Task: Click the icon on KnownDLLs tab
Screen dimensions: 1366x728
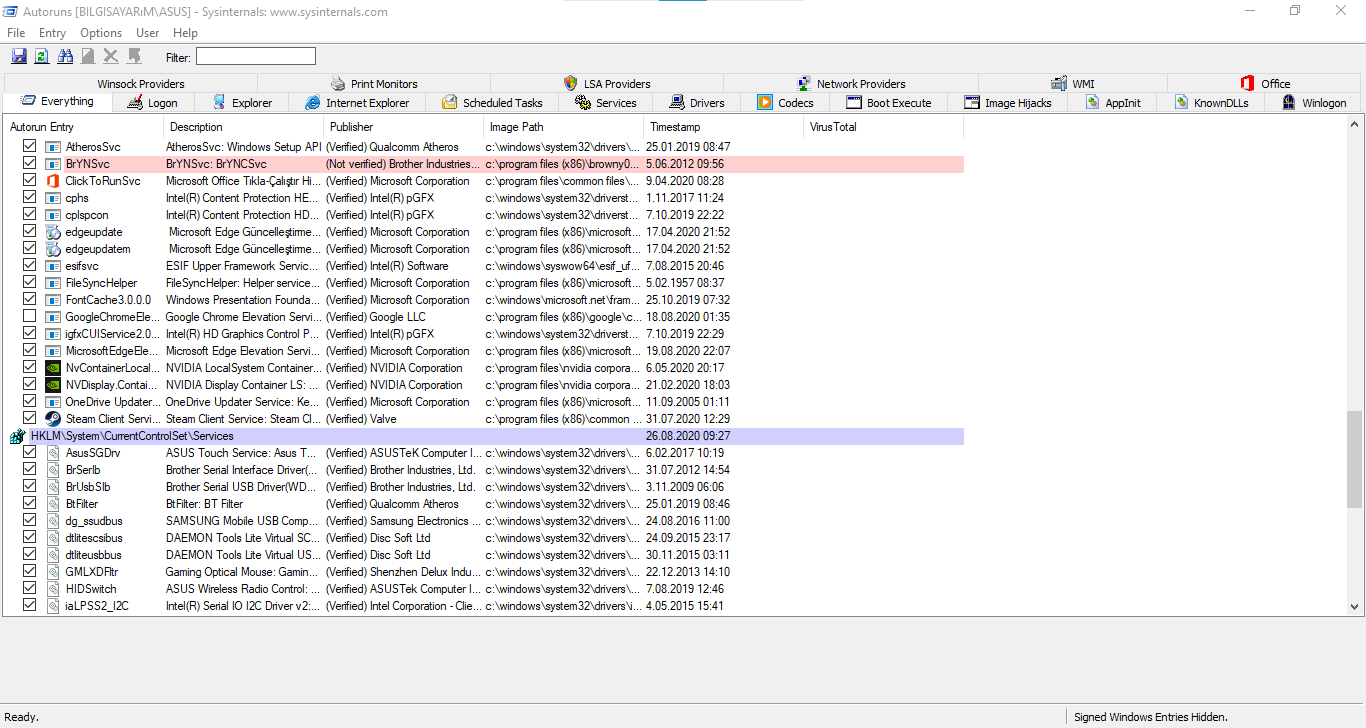Action: [1182, 102]
